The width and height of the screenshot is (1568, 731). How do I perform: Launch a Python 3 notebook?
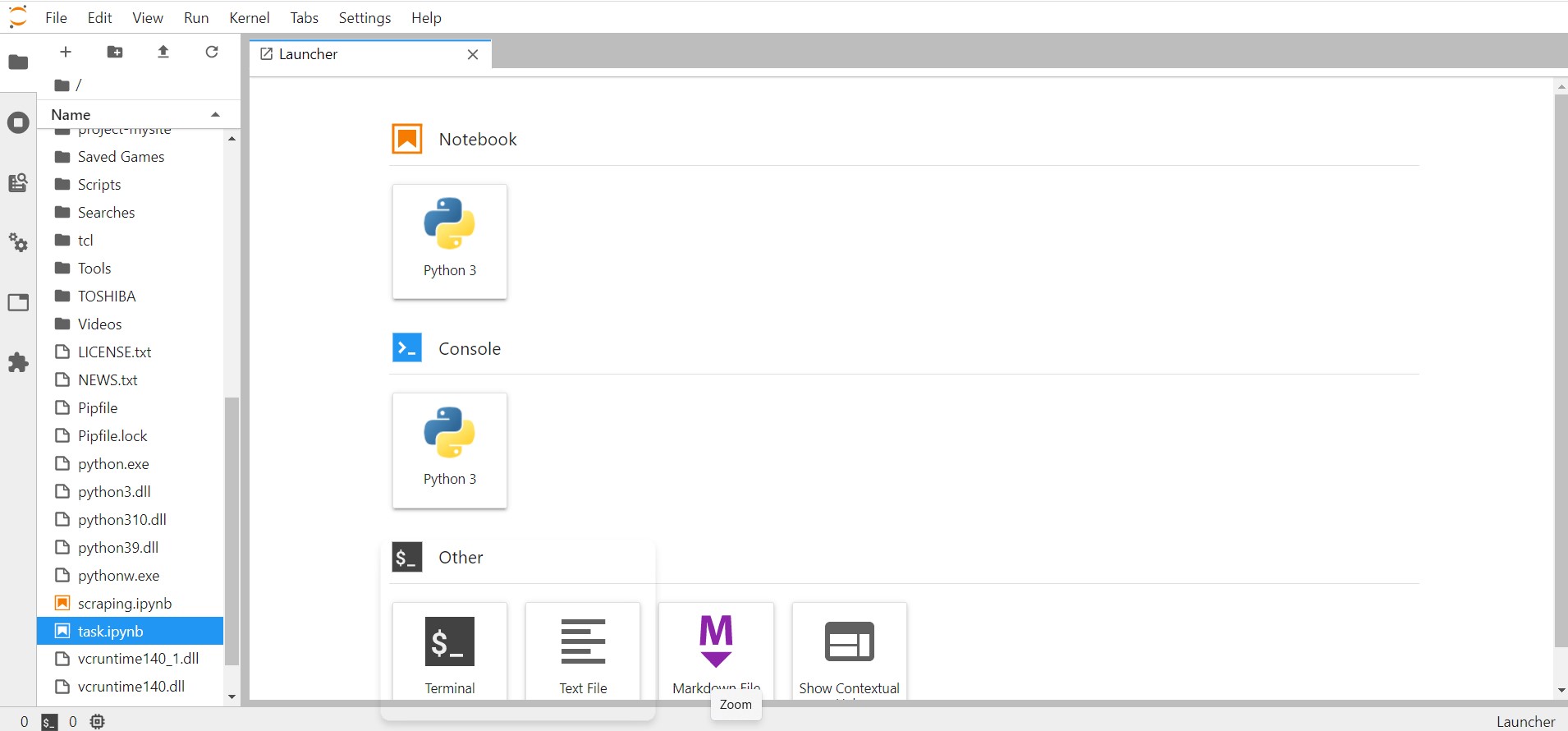click(x=449, y=241)
